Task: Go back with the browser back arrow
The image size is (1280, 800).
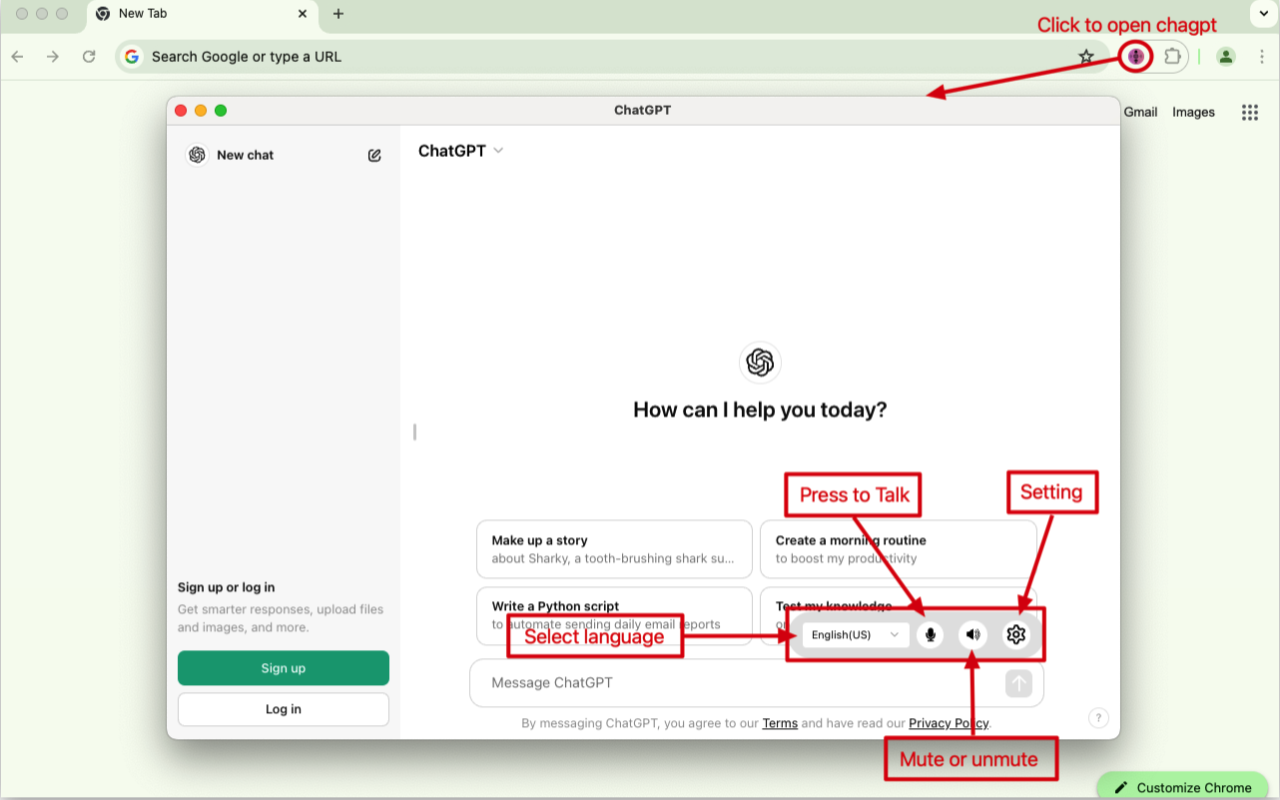Action: coord(17,57)
